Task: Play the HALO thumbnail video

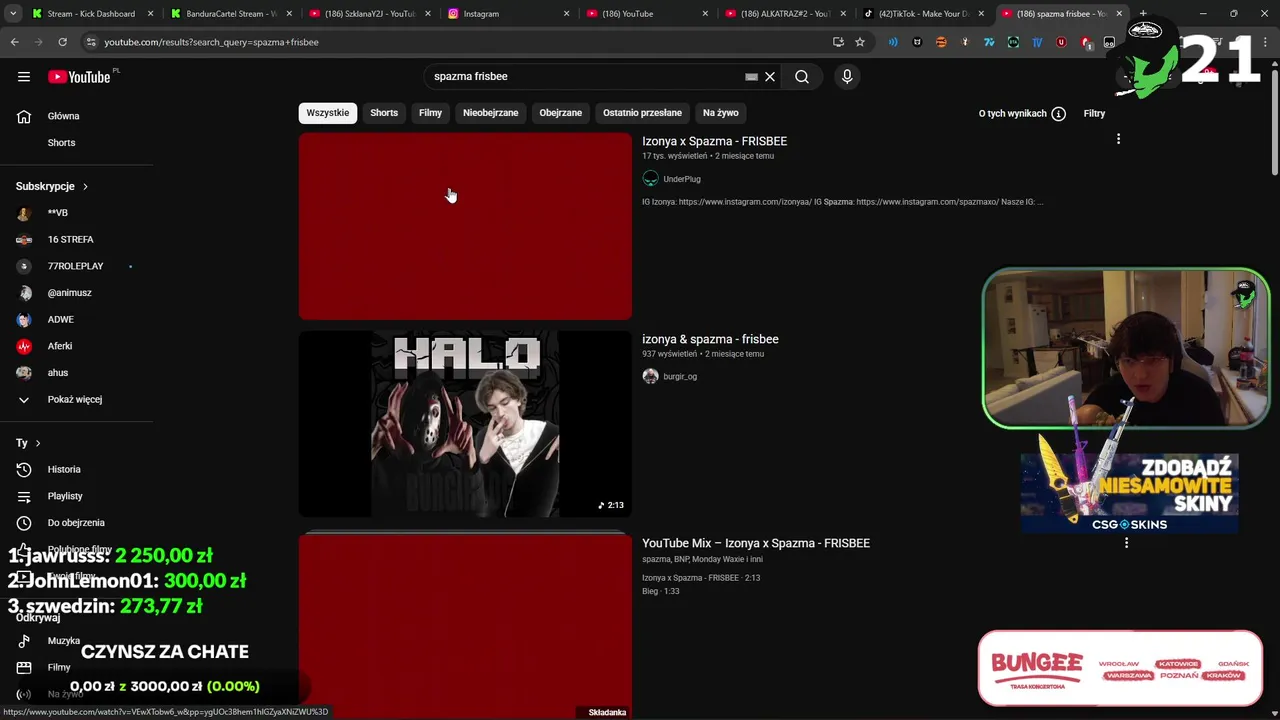Action: tap(465, 424)
